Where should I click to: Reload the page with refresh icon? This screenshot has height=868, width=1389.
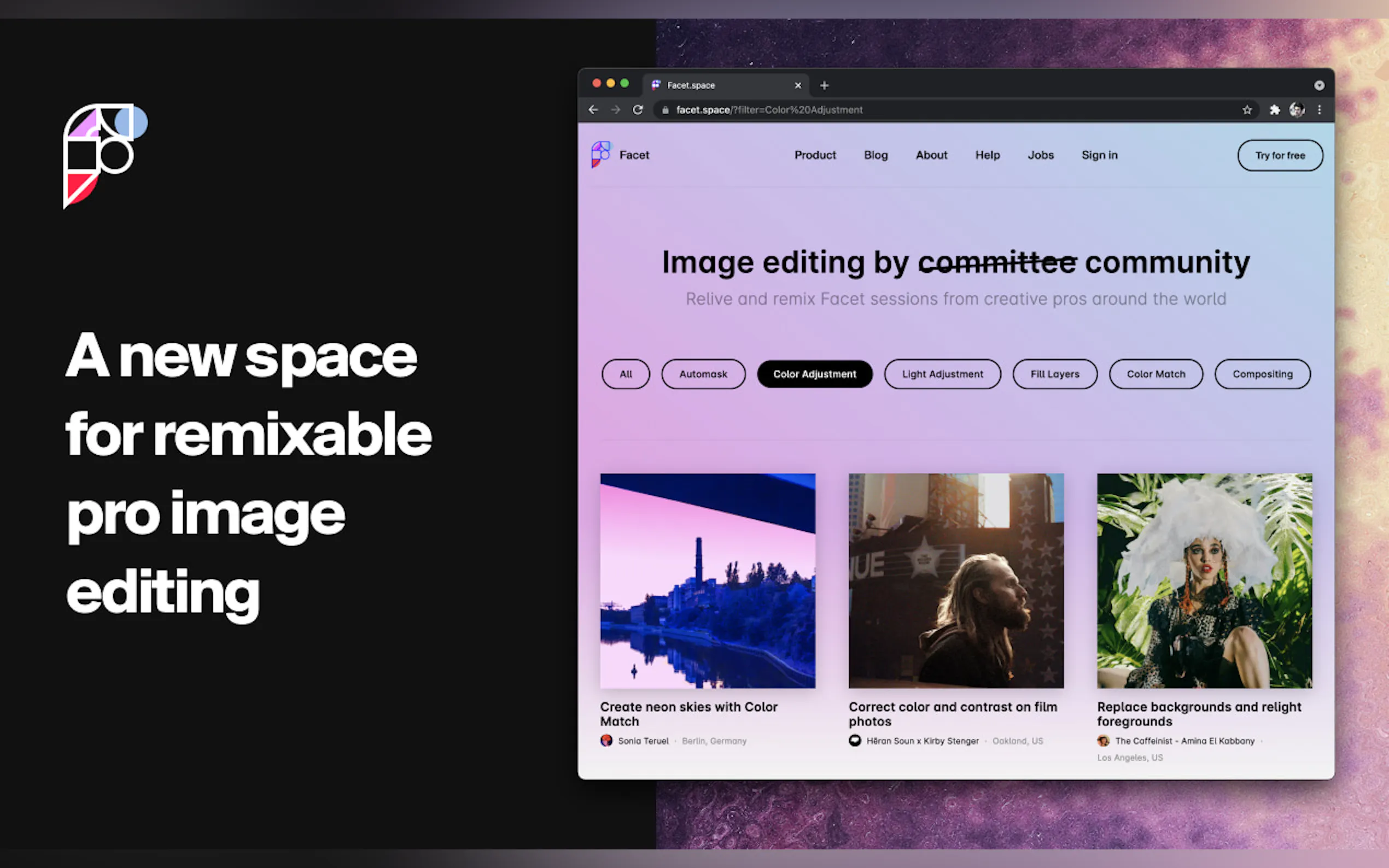pyautogui.click(x=638, y=110)
